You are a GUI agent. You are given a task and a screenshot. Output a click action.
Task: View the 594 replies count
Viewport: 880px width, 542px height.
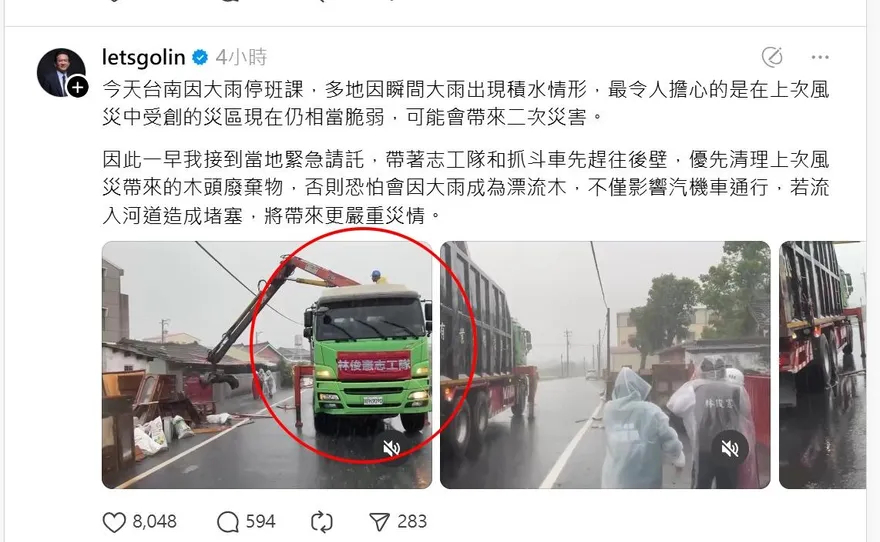click(260, 522)
